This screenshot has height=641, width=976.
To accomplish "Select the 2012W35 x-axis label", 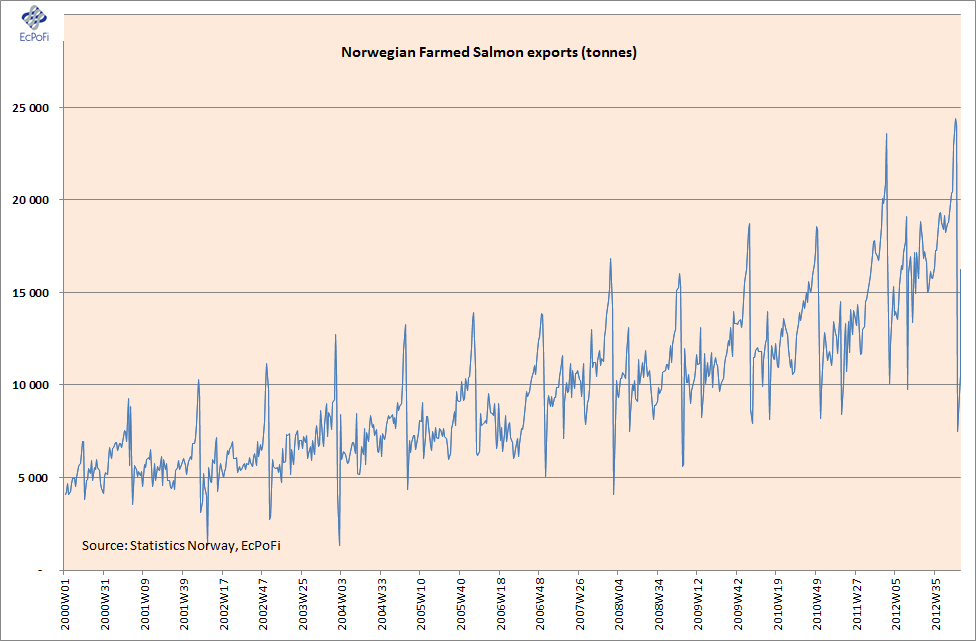I will coord(935,606).
